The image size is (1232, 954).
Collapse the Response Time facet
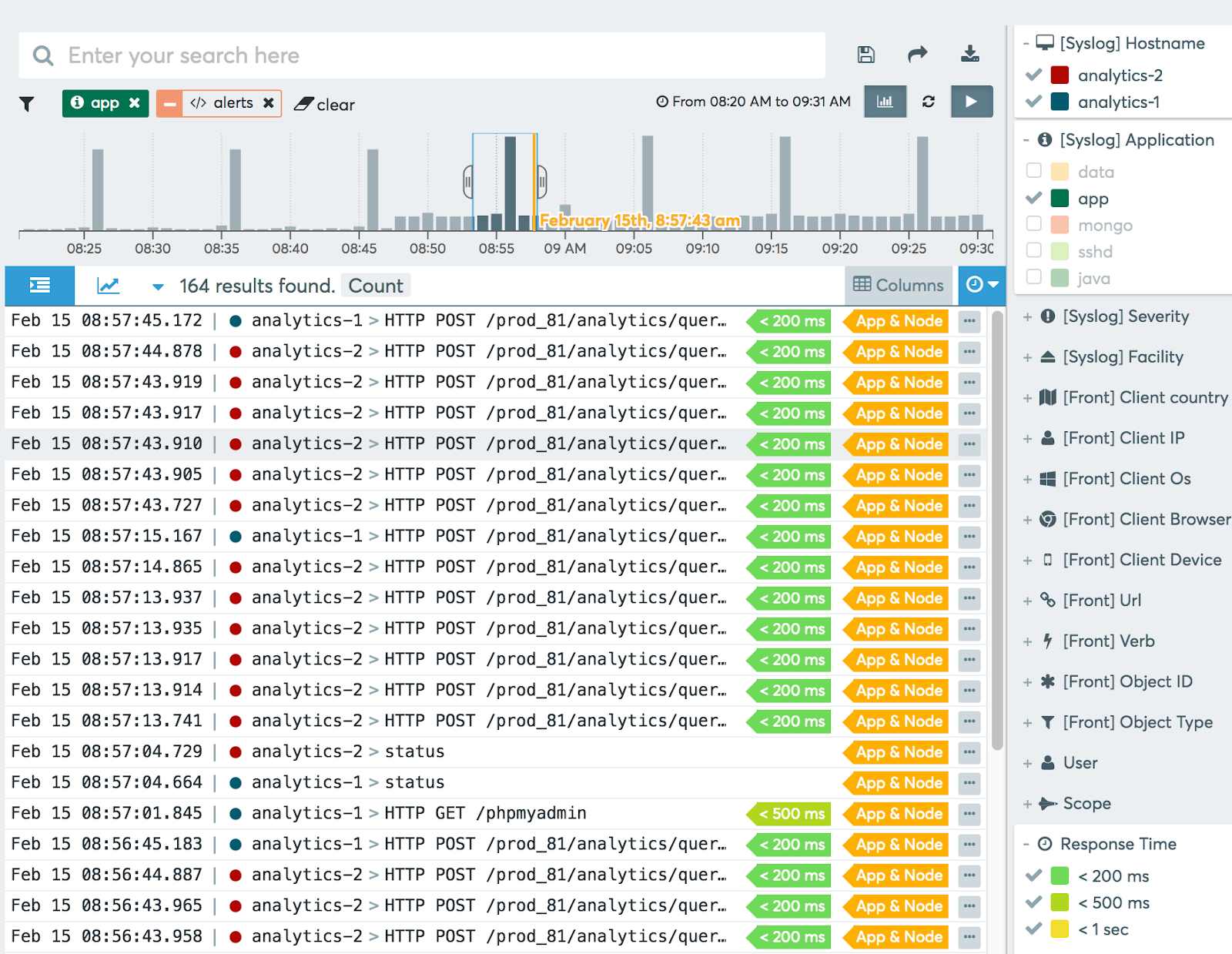click(1026, 845)
